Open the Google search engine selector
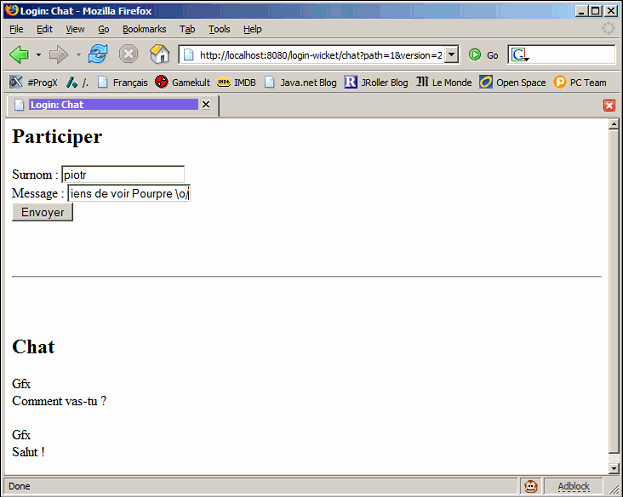 [520, 55]
